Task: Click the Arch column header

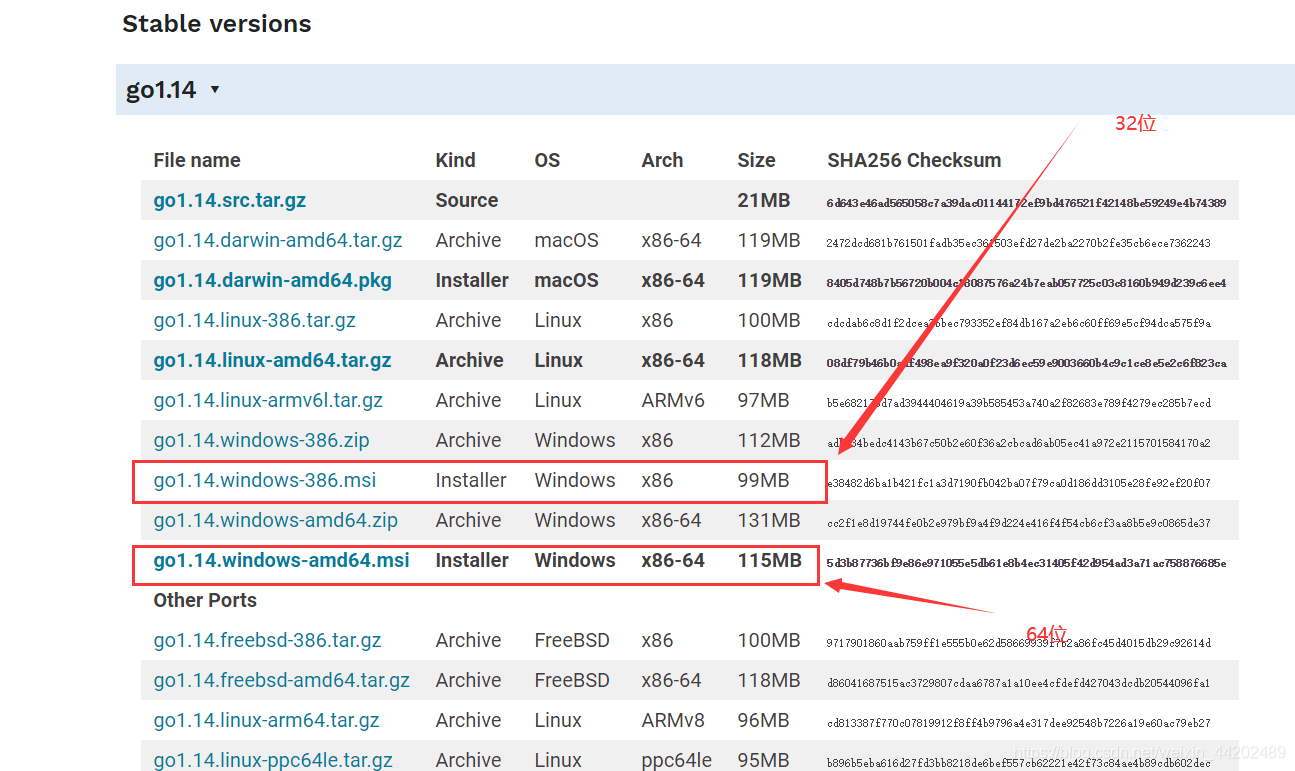Action: 662,160
